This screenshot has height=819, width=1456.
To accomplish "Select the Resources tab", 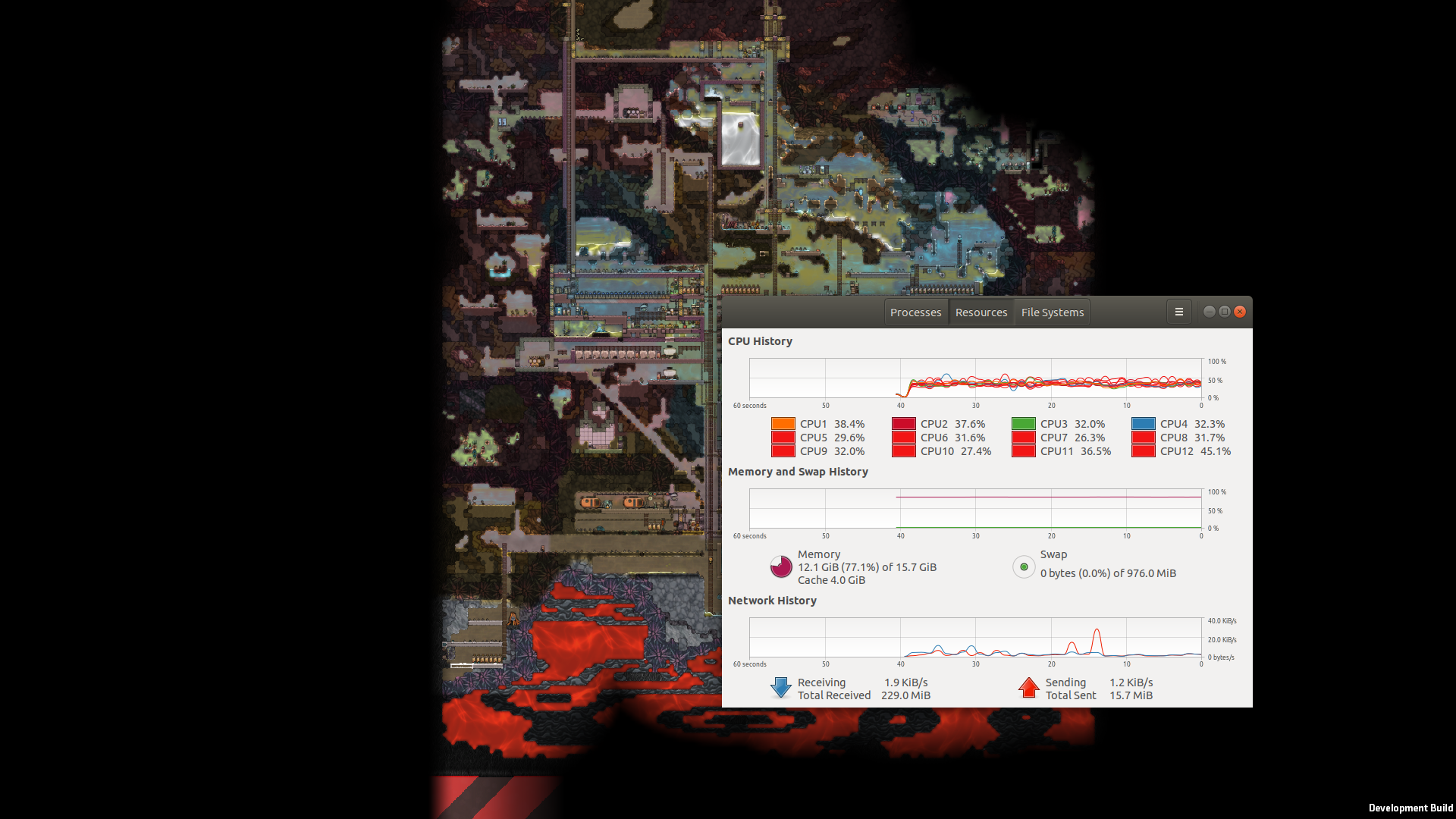I will (981, 312).
